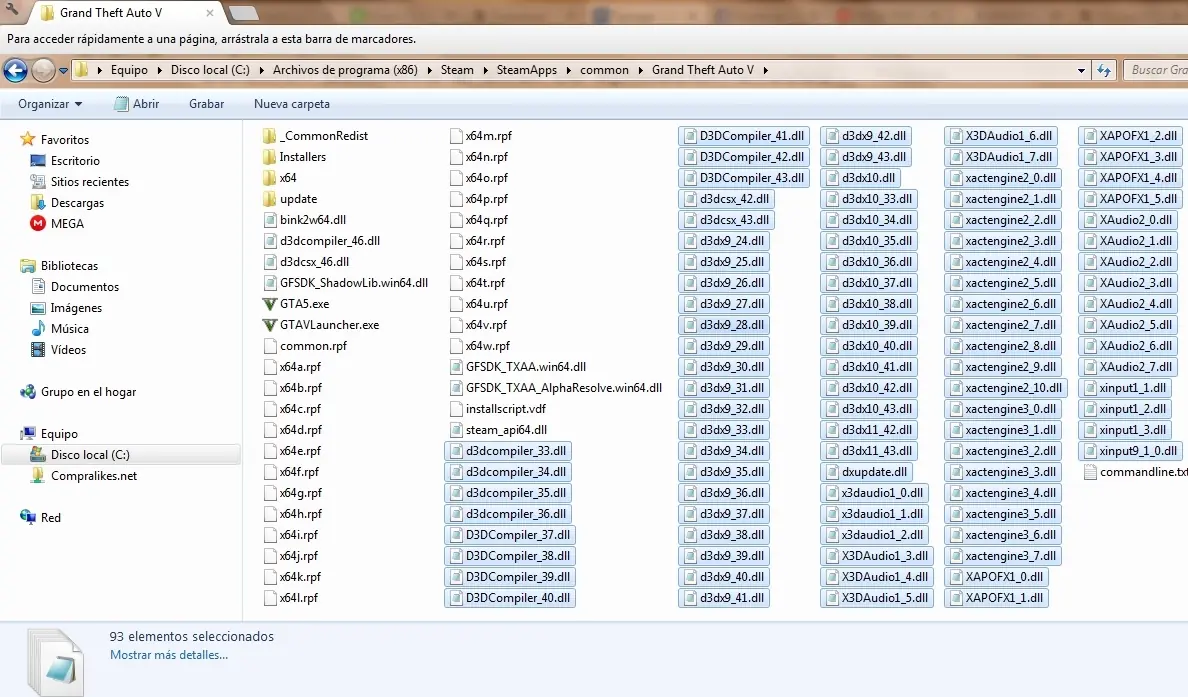Open Sitios recientes in sidebar
This screenshot has height=697, width=1188.
[x=89, y=182]
